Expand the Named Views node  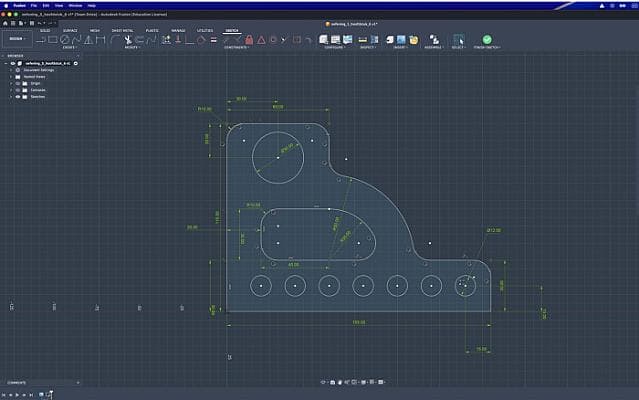click(x=11, y=77)
